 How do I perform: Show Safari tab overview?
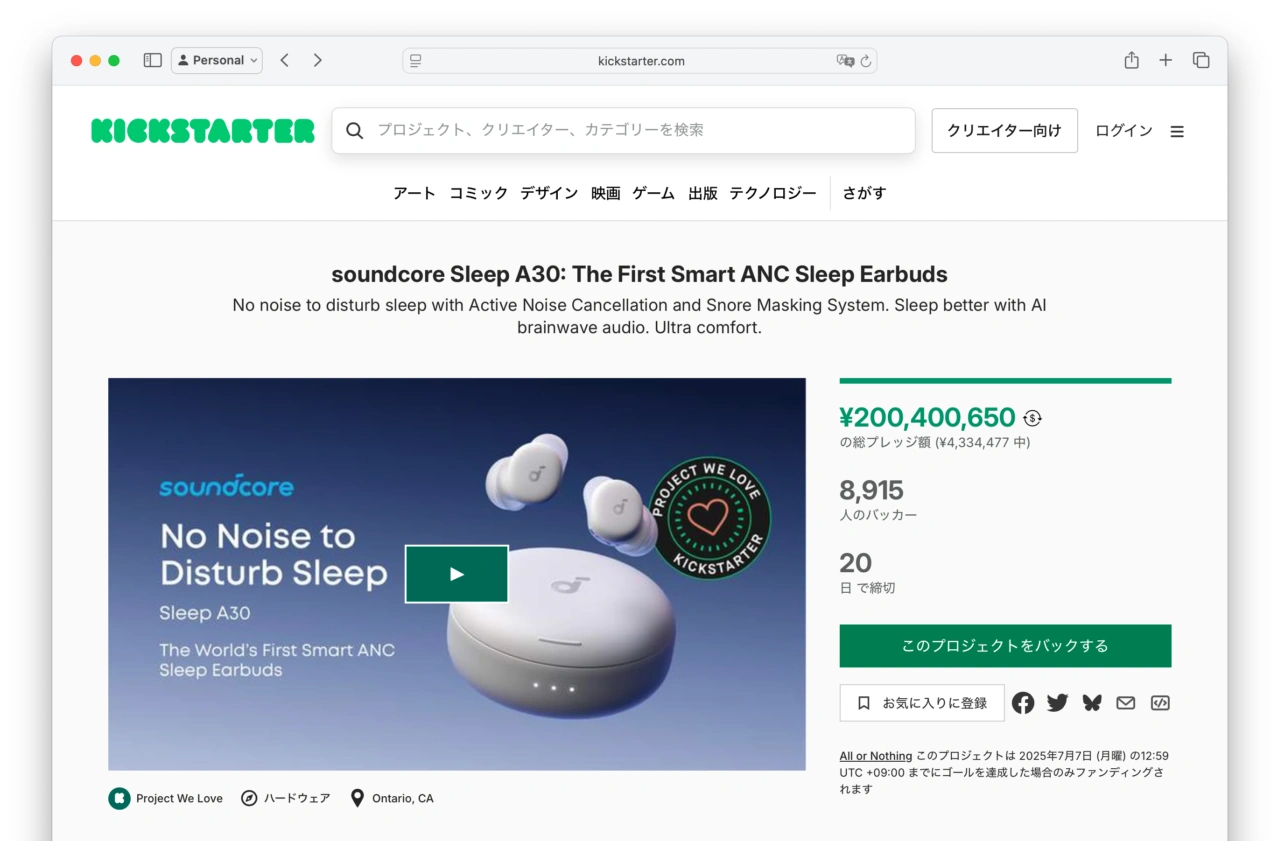pyautogui.click(x=1201, y=60)
